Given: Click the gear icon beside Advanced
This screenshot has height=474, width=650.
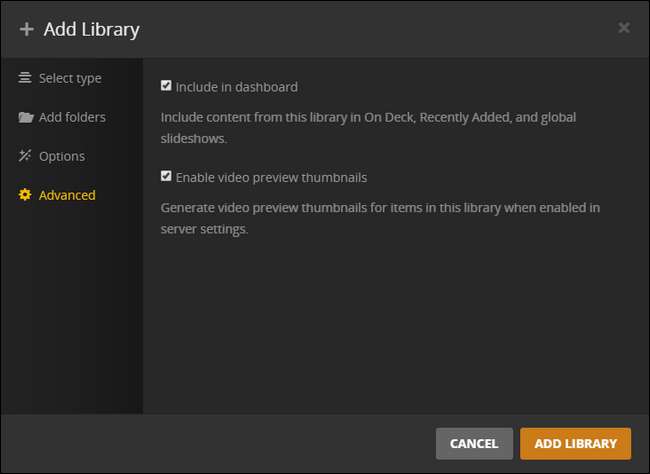Looking at the screenshot, I should tap(25, 195).
